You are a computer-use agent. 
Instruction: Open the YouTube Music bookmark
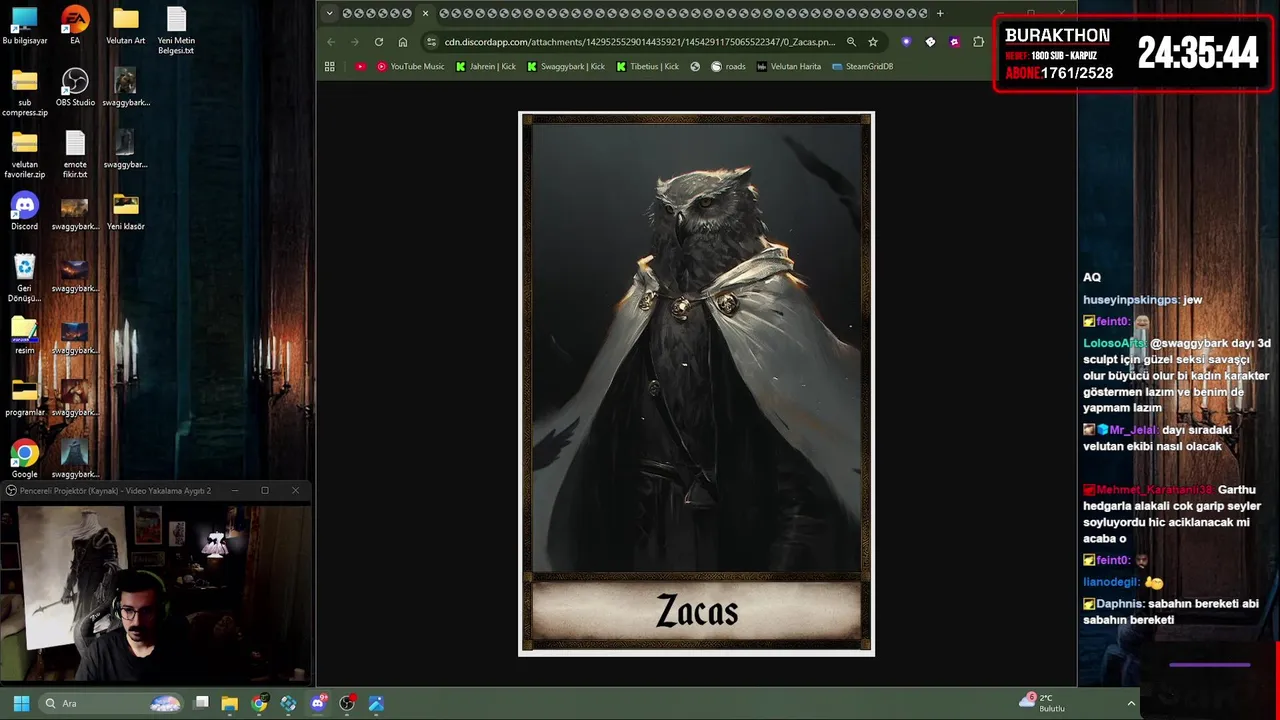[411, 66]
